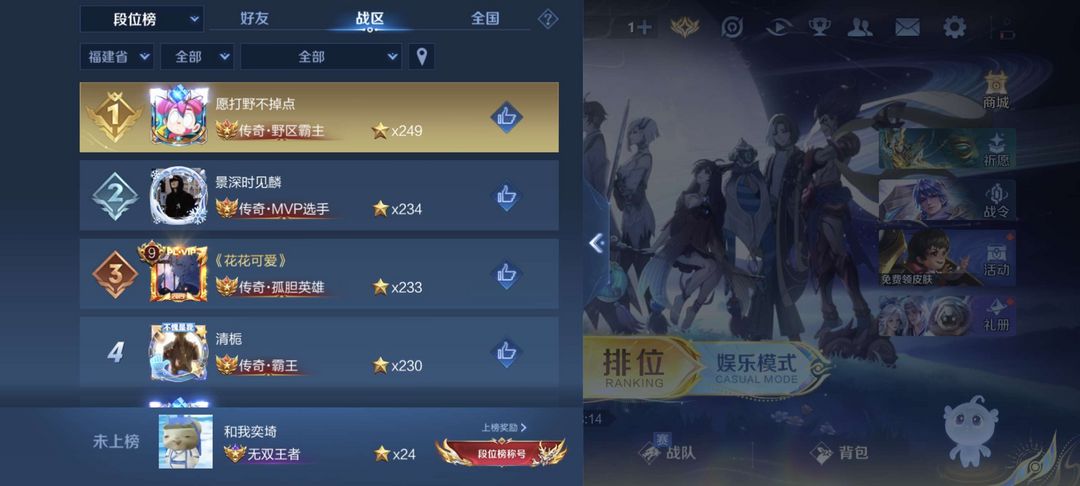This screenshot has width=1080, height=486.
Task: Open the 上榜奖励 rewards link
Action: [x=504, y=427]
